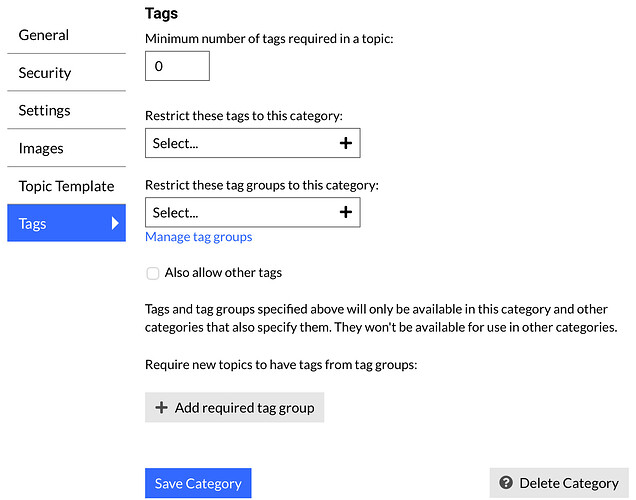Viewport: 636px width, 500px height.
Task: Click Save Category button
Action: point(198,483)
